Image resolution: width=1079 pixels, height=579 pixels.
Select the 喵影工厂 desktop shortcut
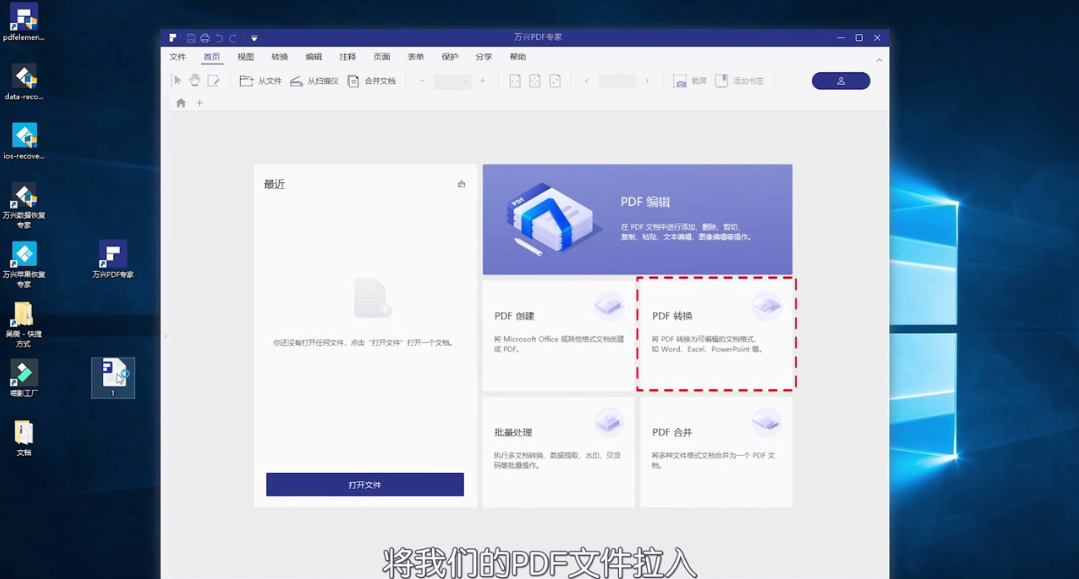pos(24,379)
